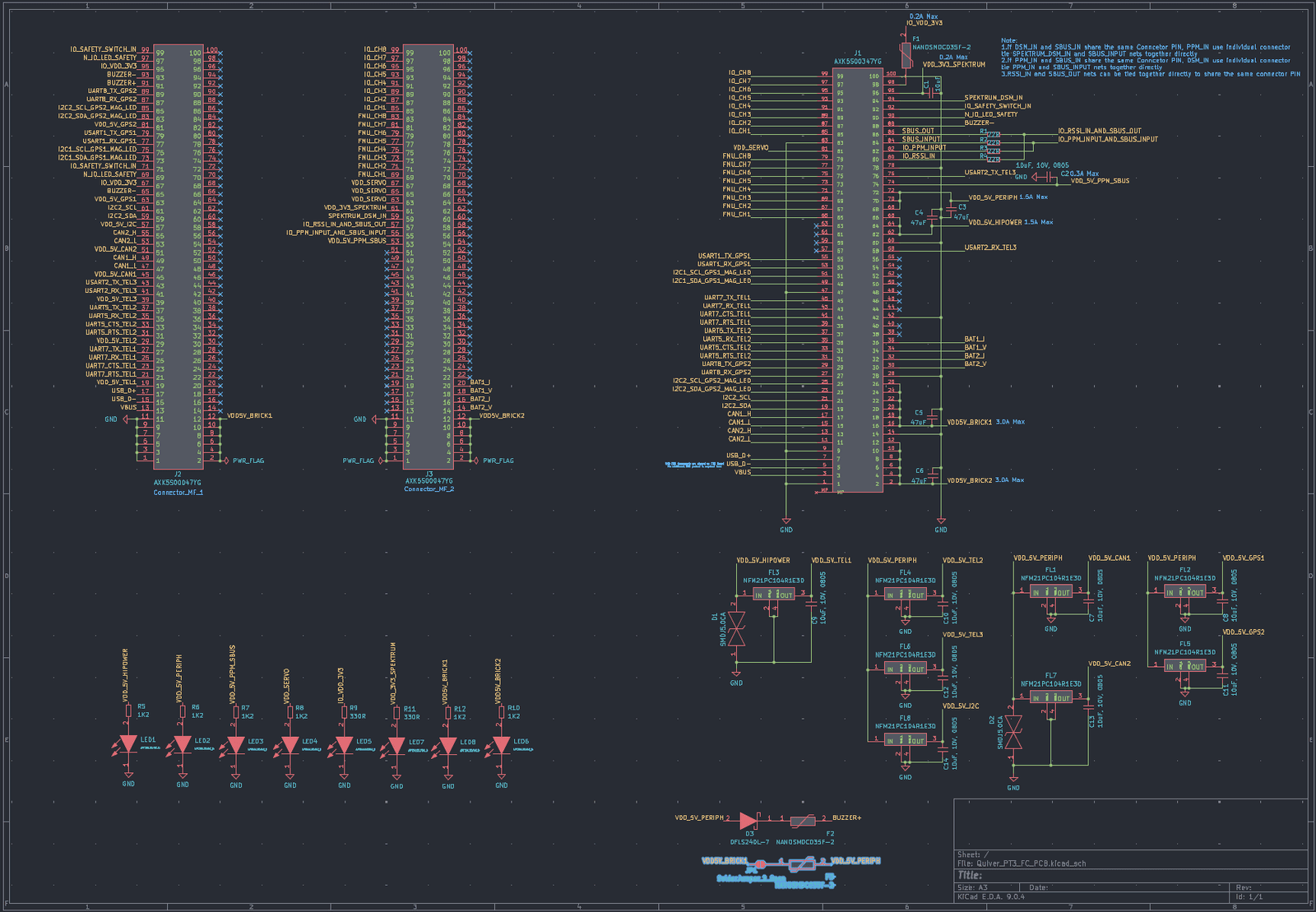Click the 'Connector_MF_2' label
The width and height of the screenshot is (1316, 912).
(429, 489)
